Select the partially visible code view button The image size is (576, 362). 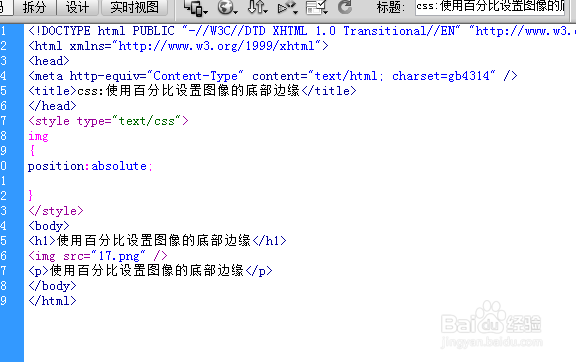pyautogui.click(x=6, y=7)
